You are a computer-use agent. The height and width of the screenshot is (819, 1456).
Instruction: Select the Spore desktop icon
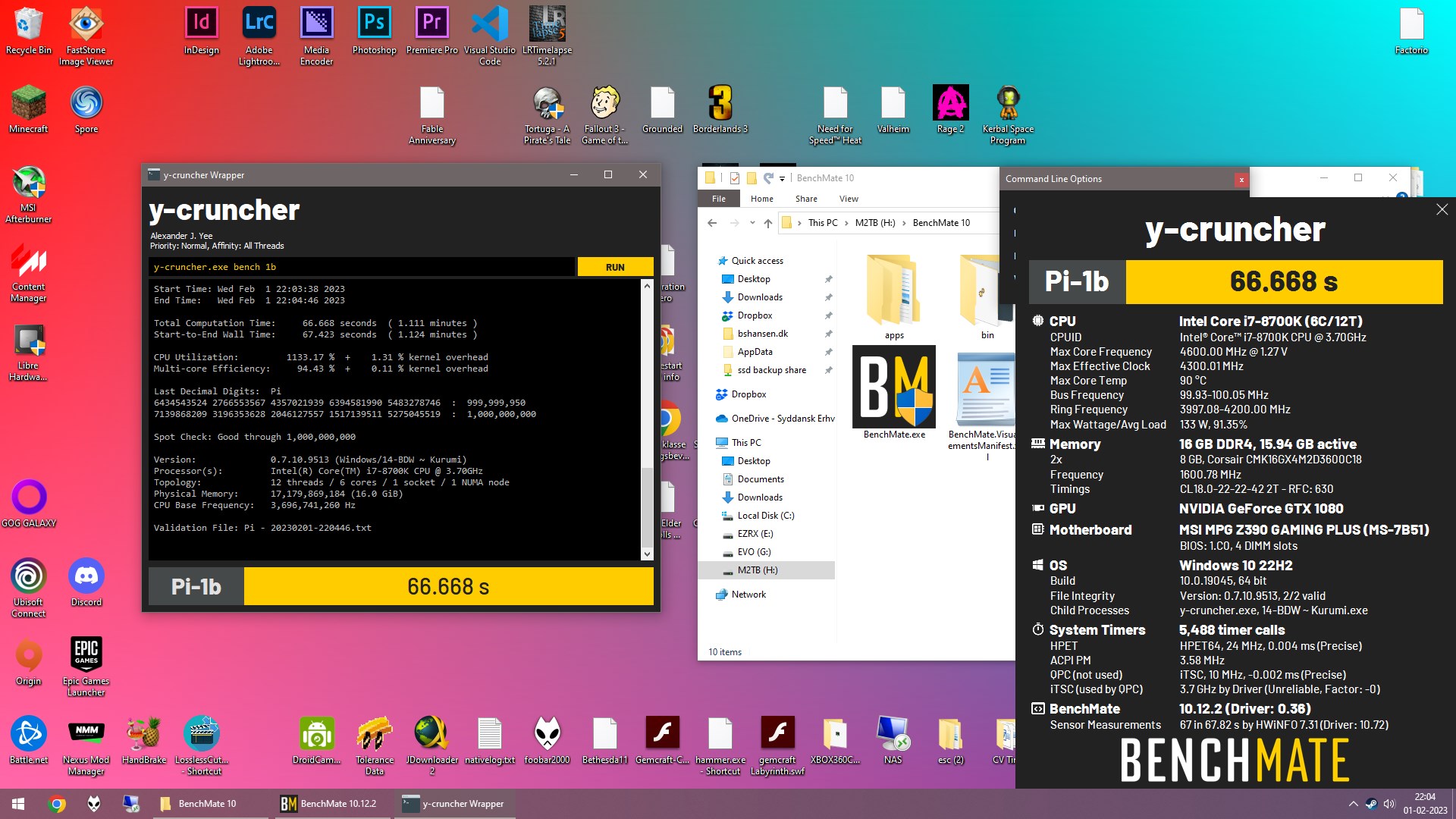pos(86,110)
